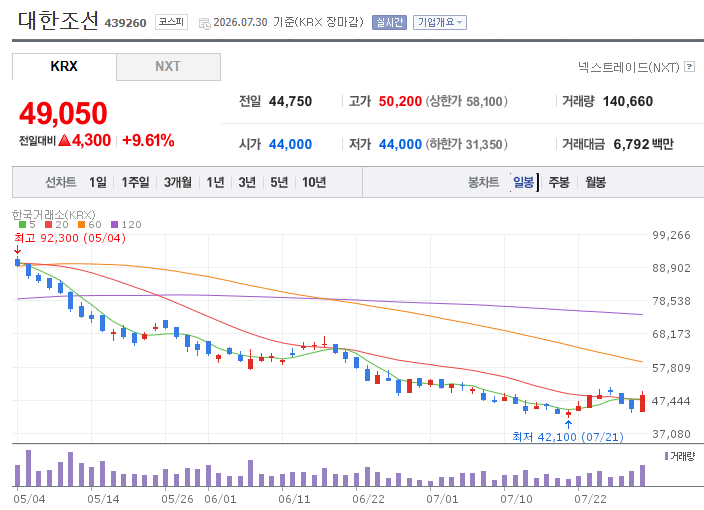Click the 고가 value 50,200
Viewport: 704px width, 510px height.
(400, 101)
